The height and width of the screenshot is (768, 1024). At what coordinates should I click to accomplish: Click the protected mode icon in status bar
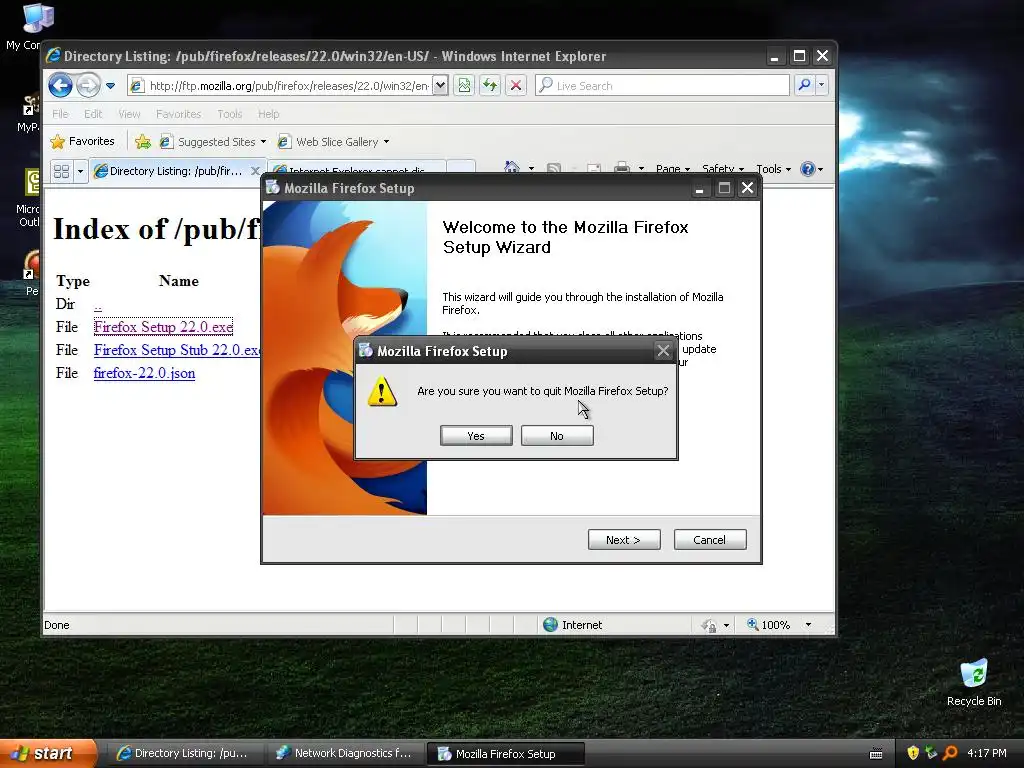709,625
